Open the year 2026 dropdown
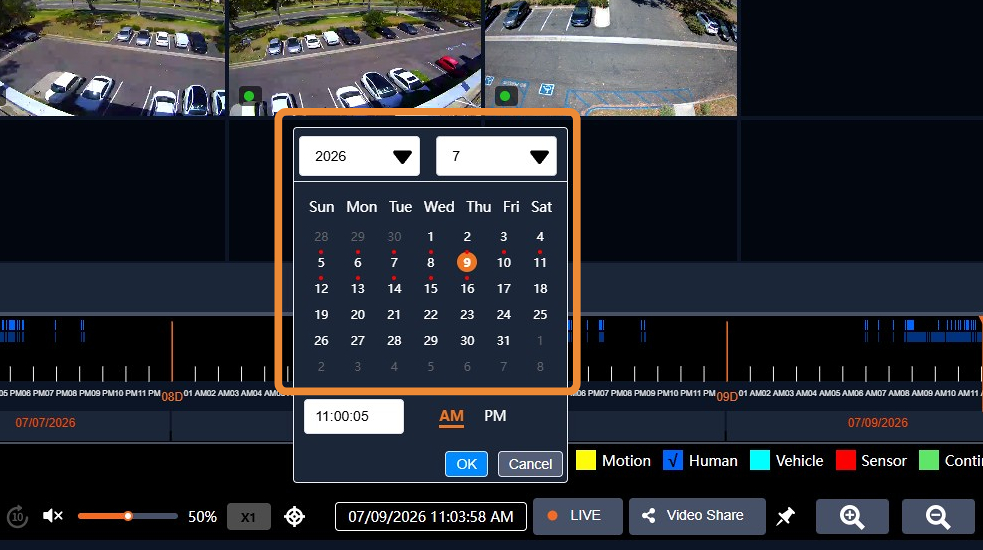Screen dimensions: 983x550 (x=359, y=156)
